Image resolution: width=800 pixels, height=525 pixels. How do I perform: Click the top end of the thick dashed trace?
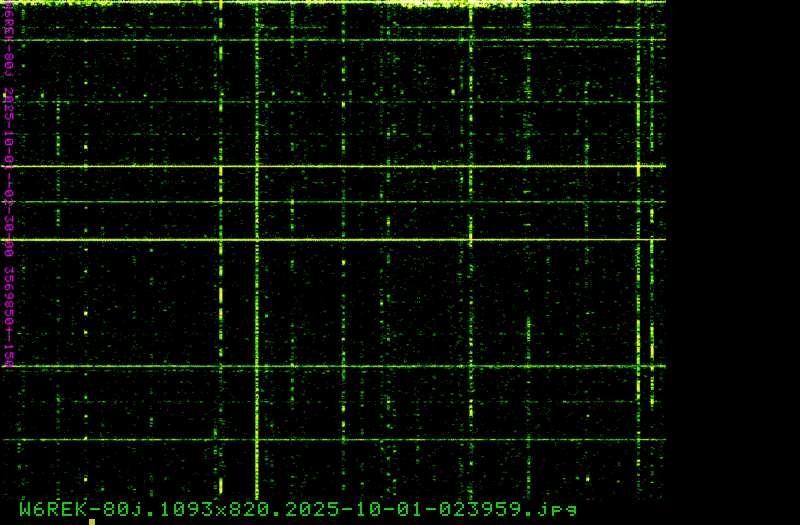click(x=220, y=6)
